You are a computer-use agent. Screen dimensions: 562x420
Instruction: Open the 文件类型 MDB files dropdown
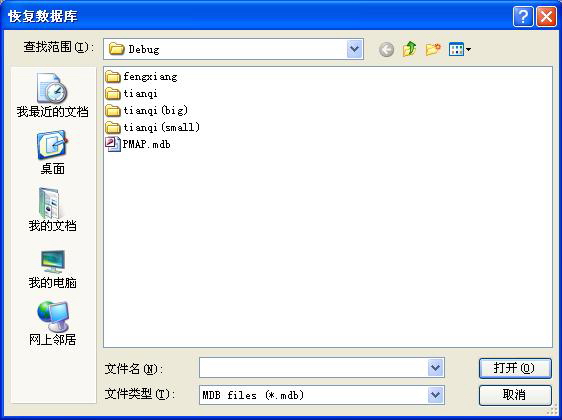click(435, 395)
